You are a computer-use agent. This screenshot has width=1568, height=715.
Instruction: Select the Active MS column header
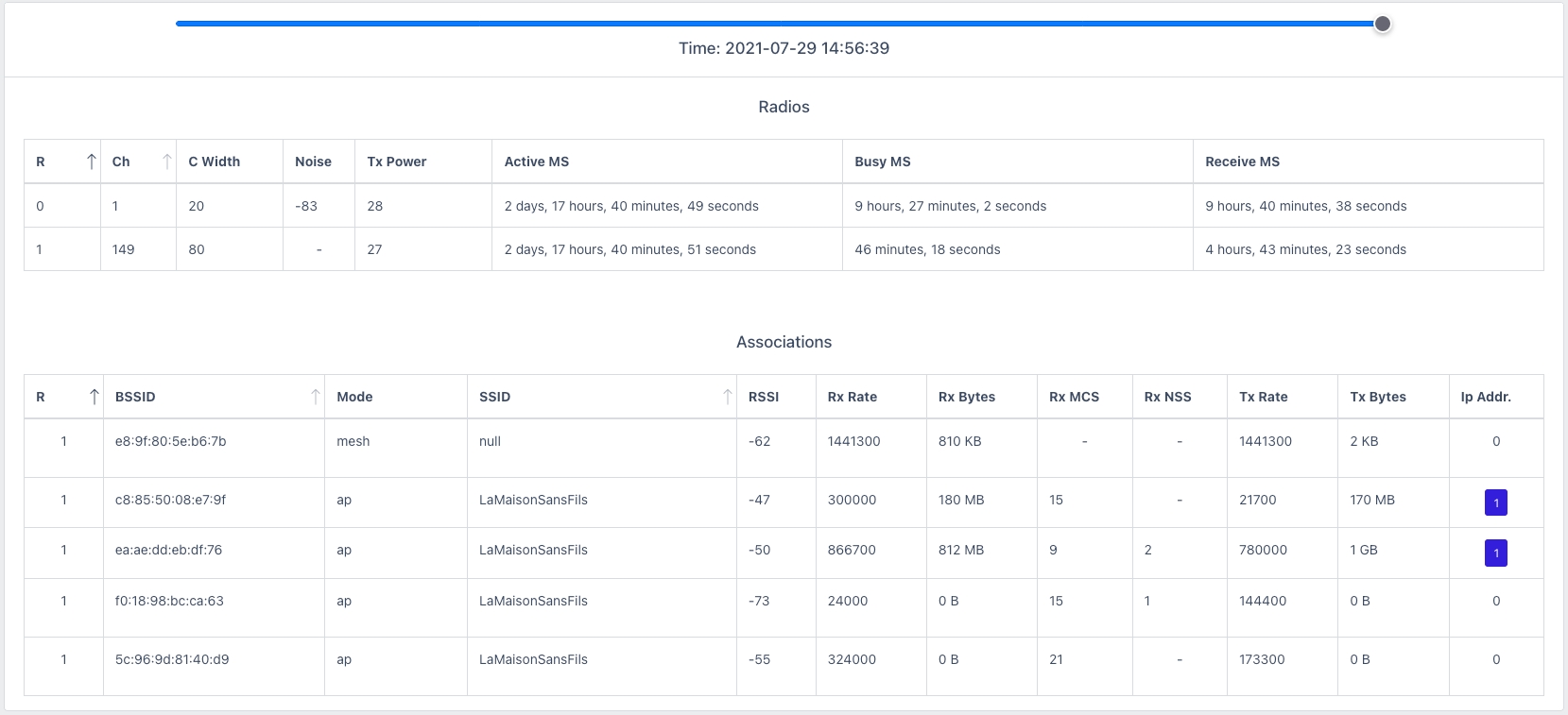click(537, 162)
